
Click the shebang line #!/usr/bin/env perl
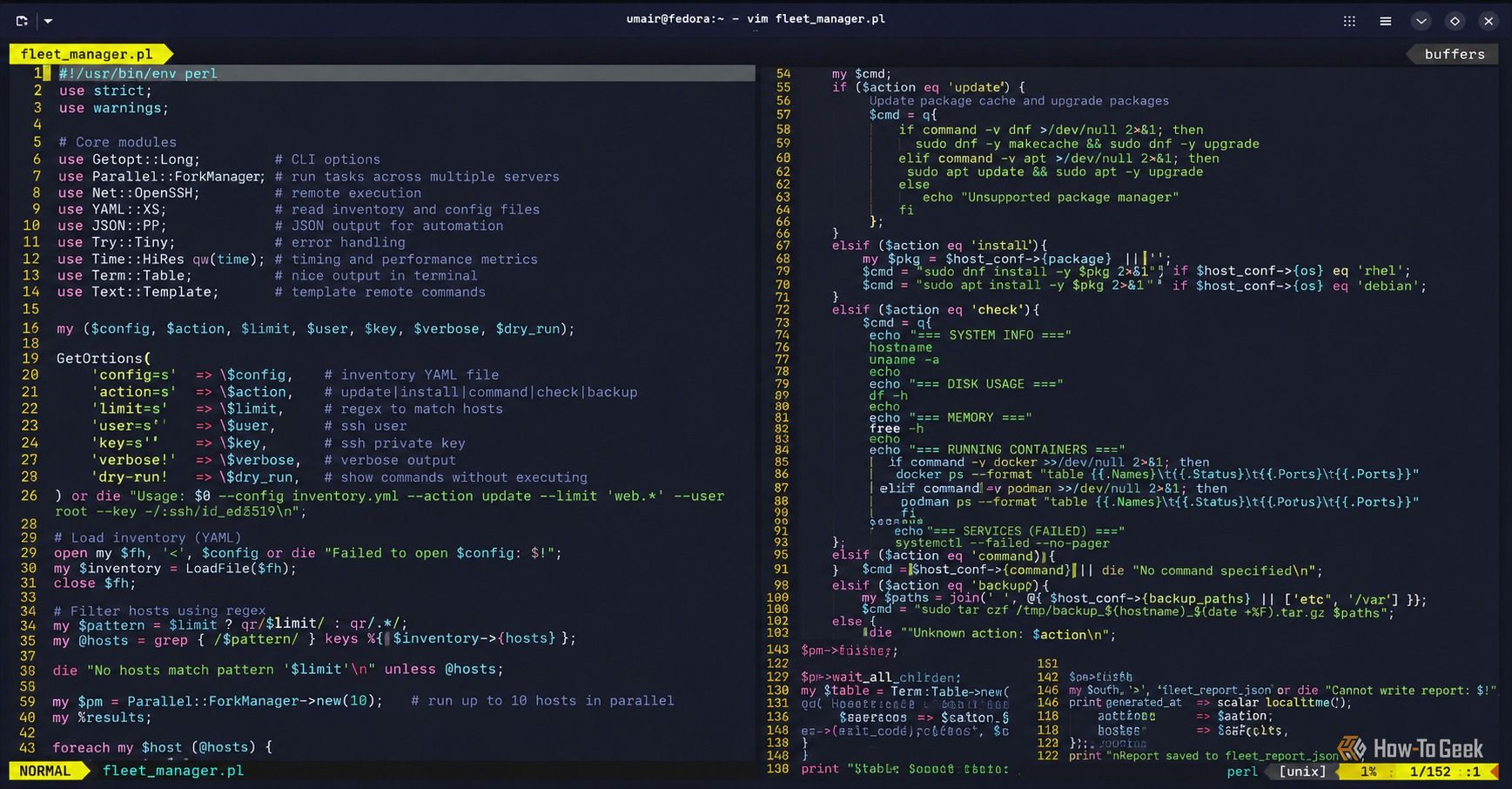138,73
